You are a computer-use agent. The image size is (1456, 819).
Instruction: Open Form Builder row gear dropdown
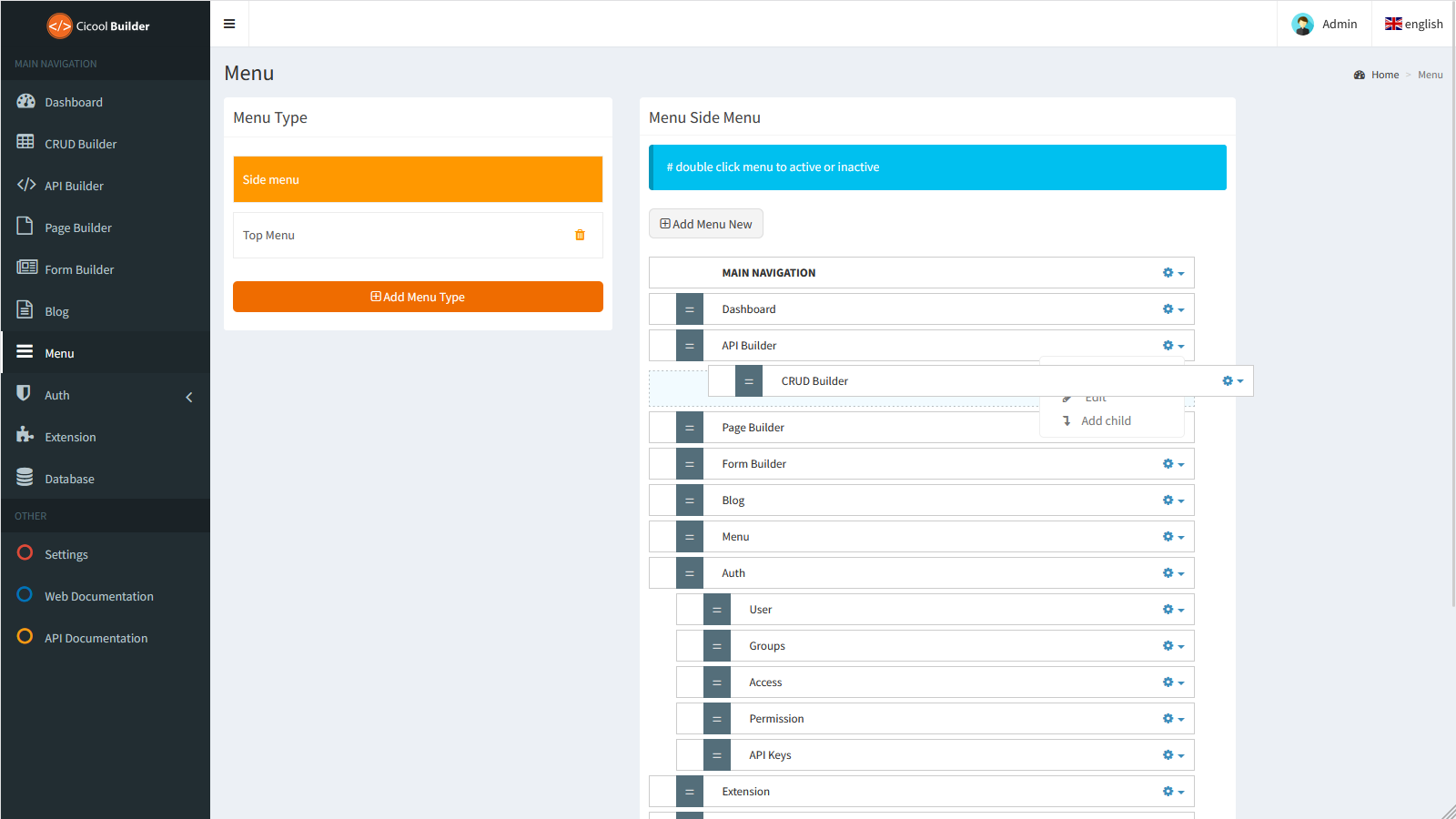pyautogui.click(x=1173, y=464)
